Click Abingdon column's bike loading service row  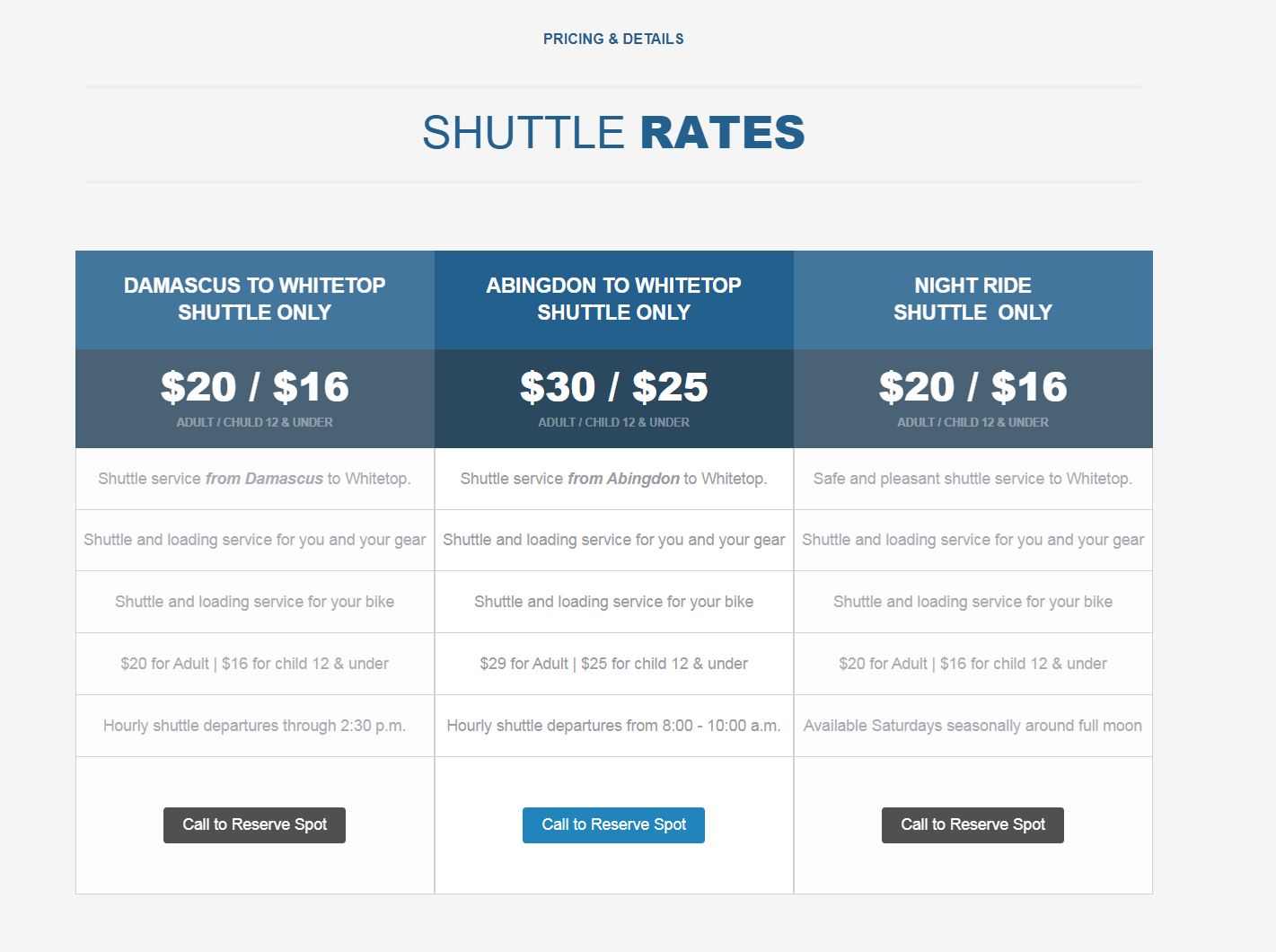[614, 602]
